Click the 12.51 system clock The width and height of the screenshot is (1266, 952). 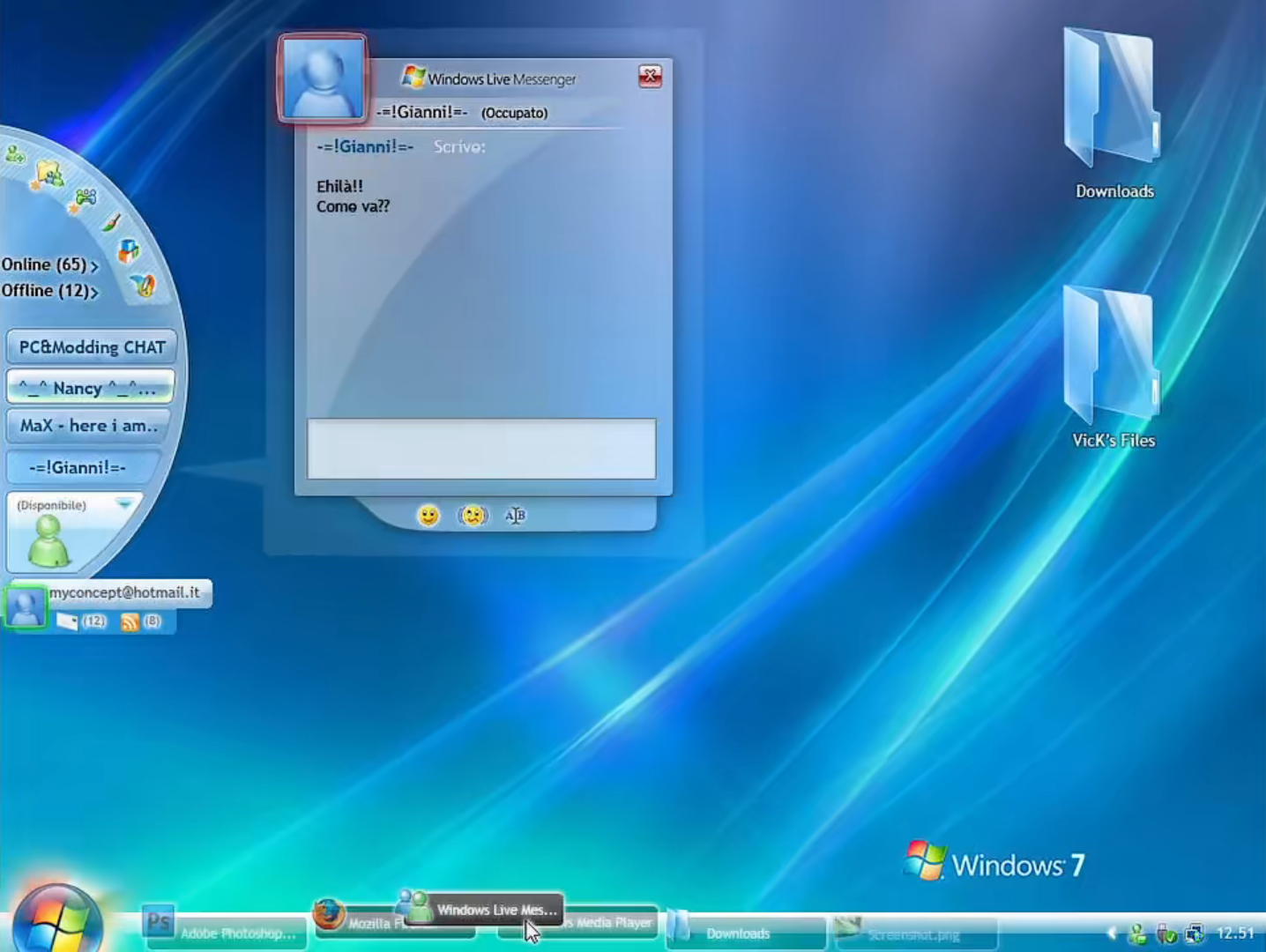1235,933
